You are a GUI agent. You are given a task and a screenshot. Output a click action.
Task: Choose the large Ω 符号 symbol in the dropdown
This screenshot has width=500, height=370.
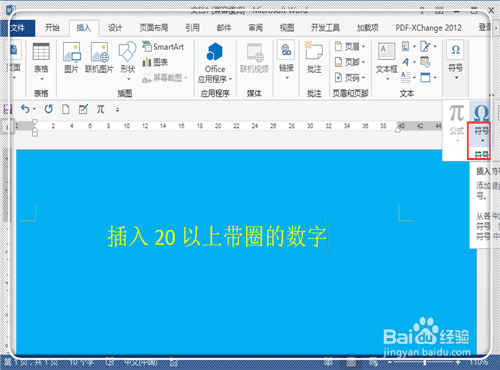tap(481, 123)
